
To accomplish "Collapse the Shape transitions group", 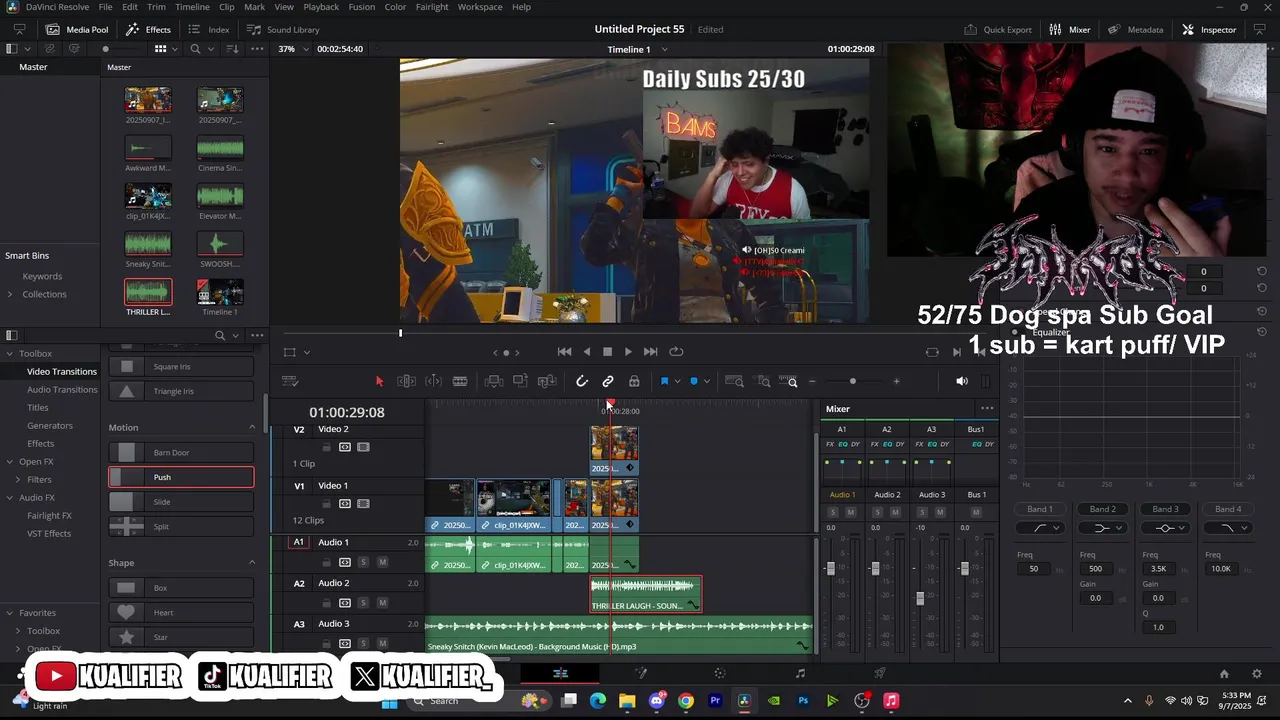I will point(251,563).
